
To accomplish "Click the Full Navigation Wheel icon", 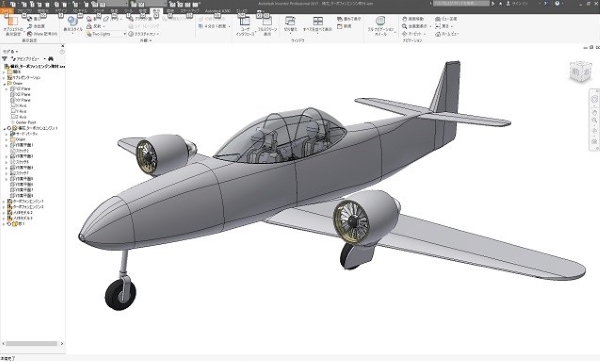I will (380, 21).
